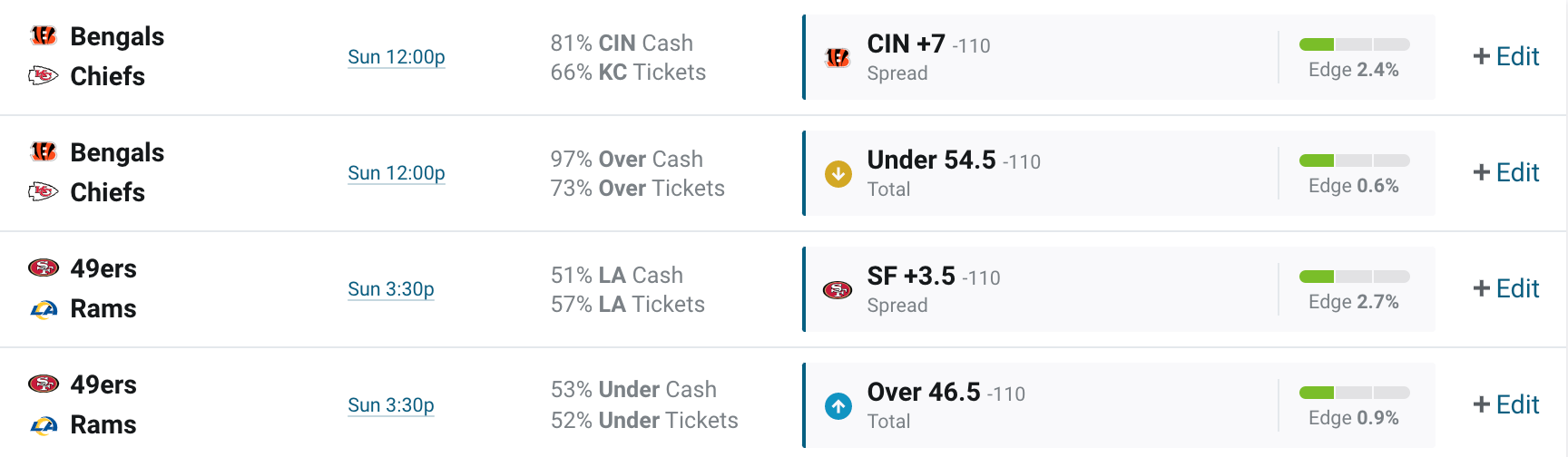The image size is (1568, 457).
Task: Open the Sun 3:30p link in the last row
Action: pos(391,405)
